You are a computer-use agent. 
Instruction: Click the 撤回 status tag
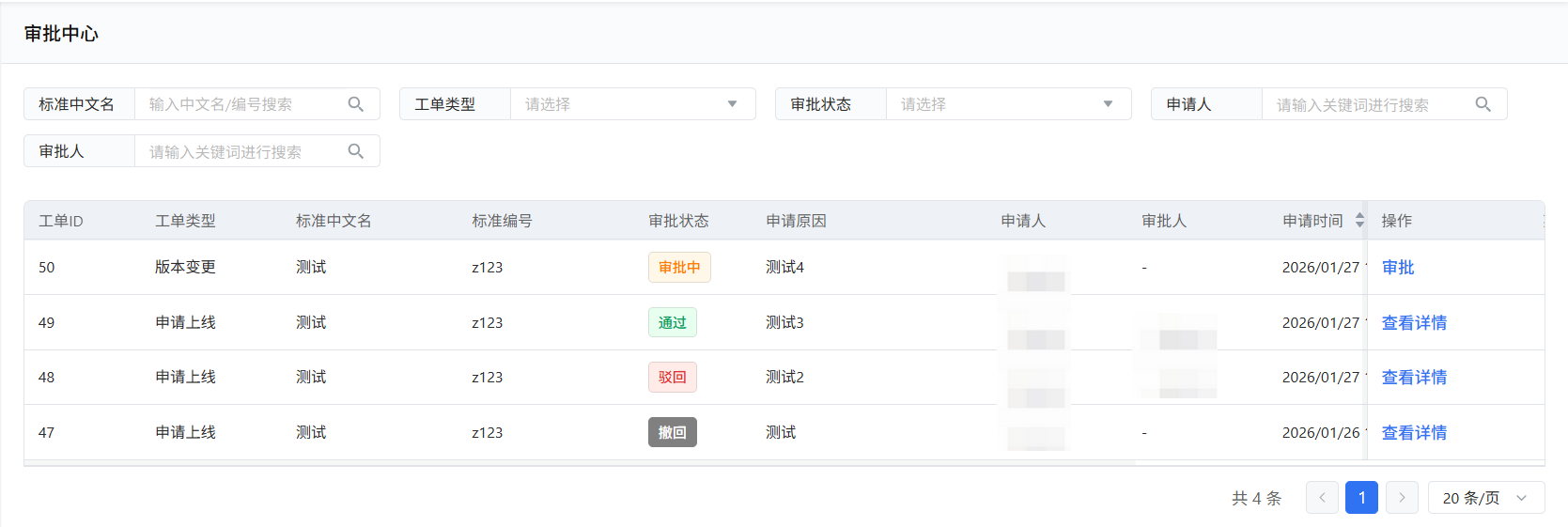[673, 433]
